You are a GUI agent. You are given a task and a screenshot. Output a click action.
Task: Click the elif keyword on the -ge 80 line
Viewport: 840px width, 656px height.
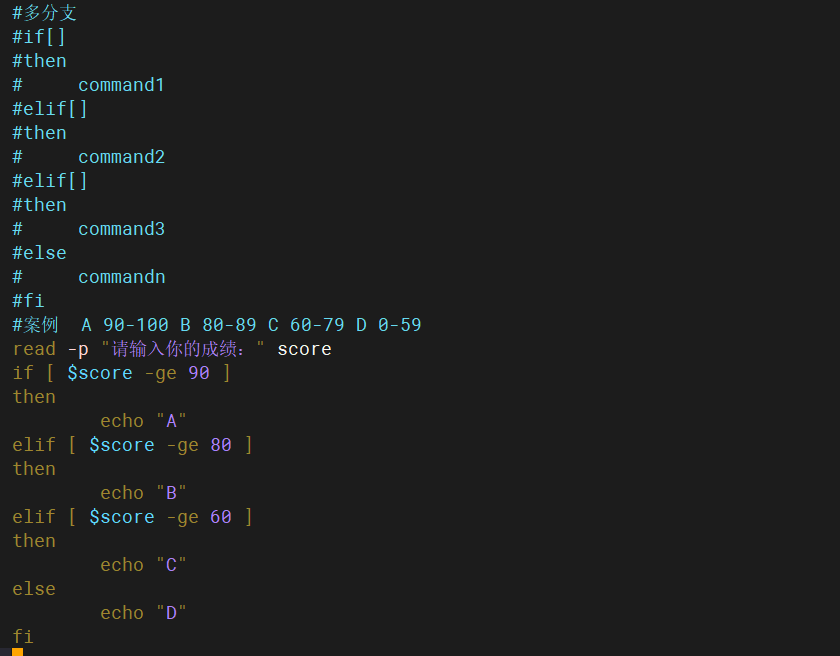click(x=34, y=444)
